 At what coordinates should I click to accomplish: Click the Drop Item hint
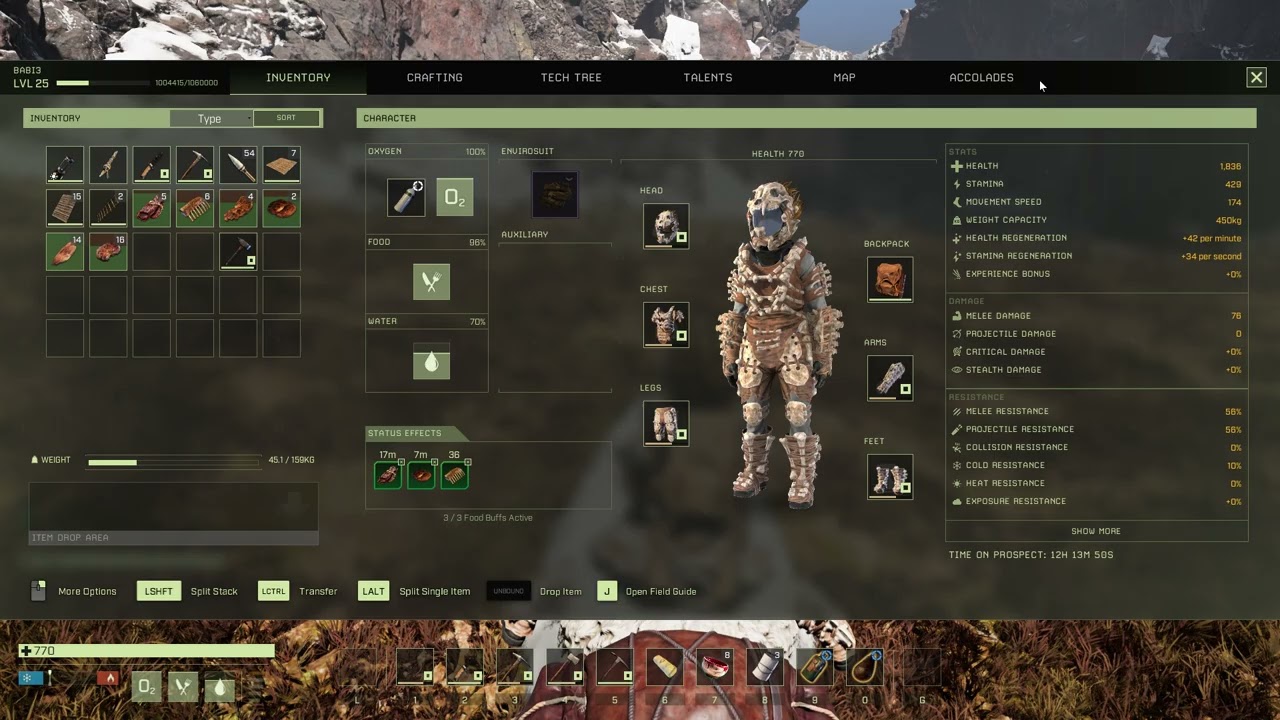pos(535,591)
